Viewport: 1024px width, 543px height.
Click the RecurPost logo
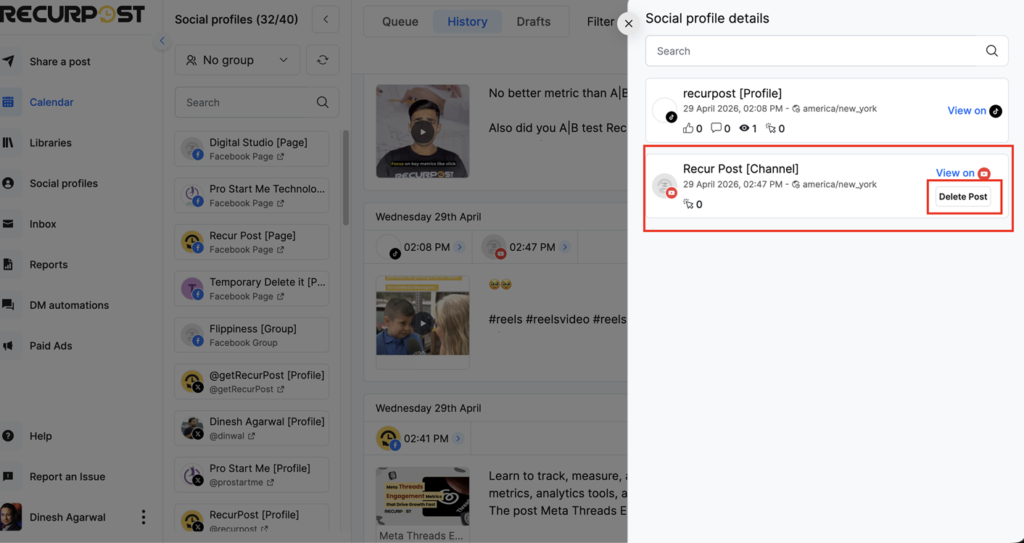point(72,14)
